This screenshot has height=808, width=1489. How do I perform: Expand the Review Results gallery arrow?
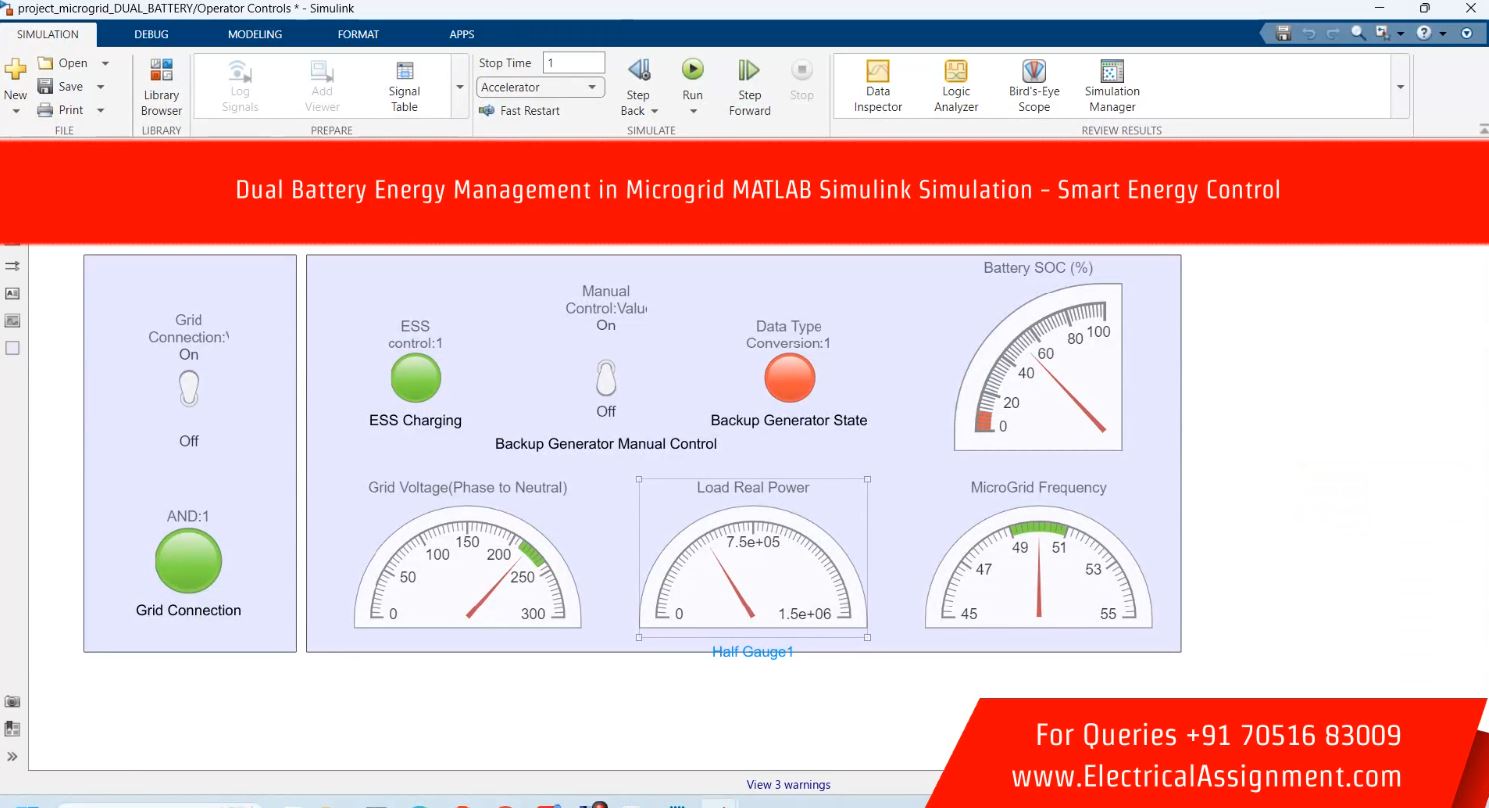click(1400, 87)
